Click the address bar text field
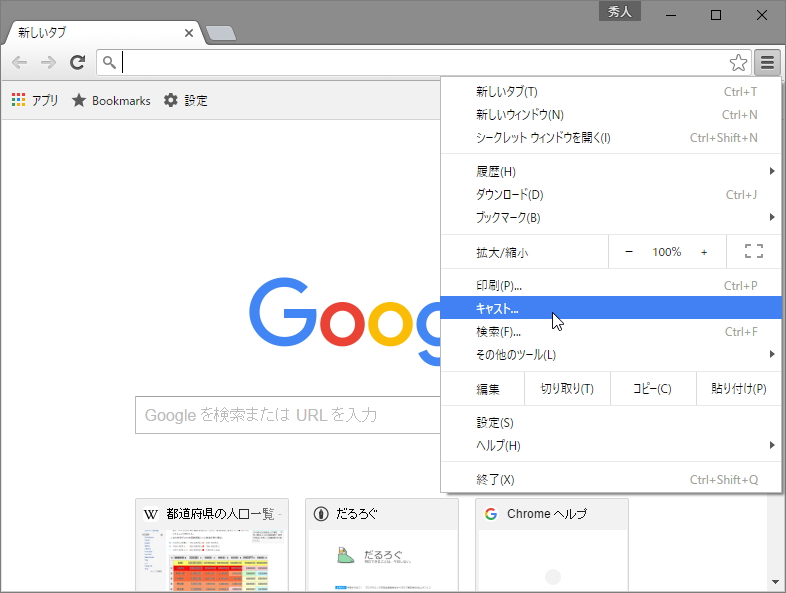This screenshot has height=593, width=786. tap(424, 63)
